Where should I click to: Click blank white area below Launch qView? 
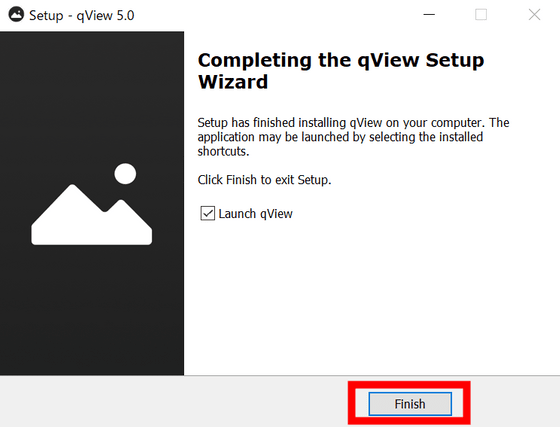(371, 296)
